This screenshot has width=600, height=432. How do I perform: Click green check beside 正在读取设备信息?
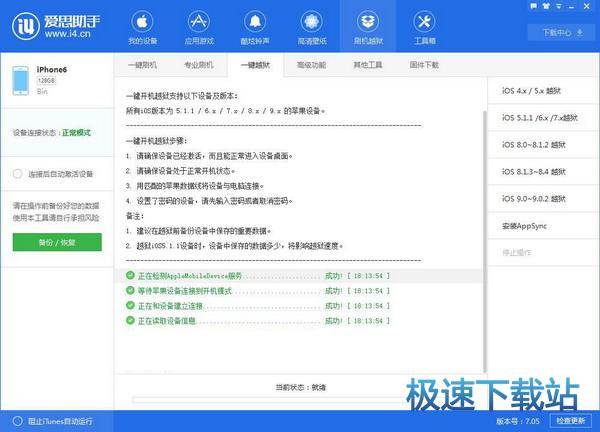pyautogui.click(x=130, y=320)
